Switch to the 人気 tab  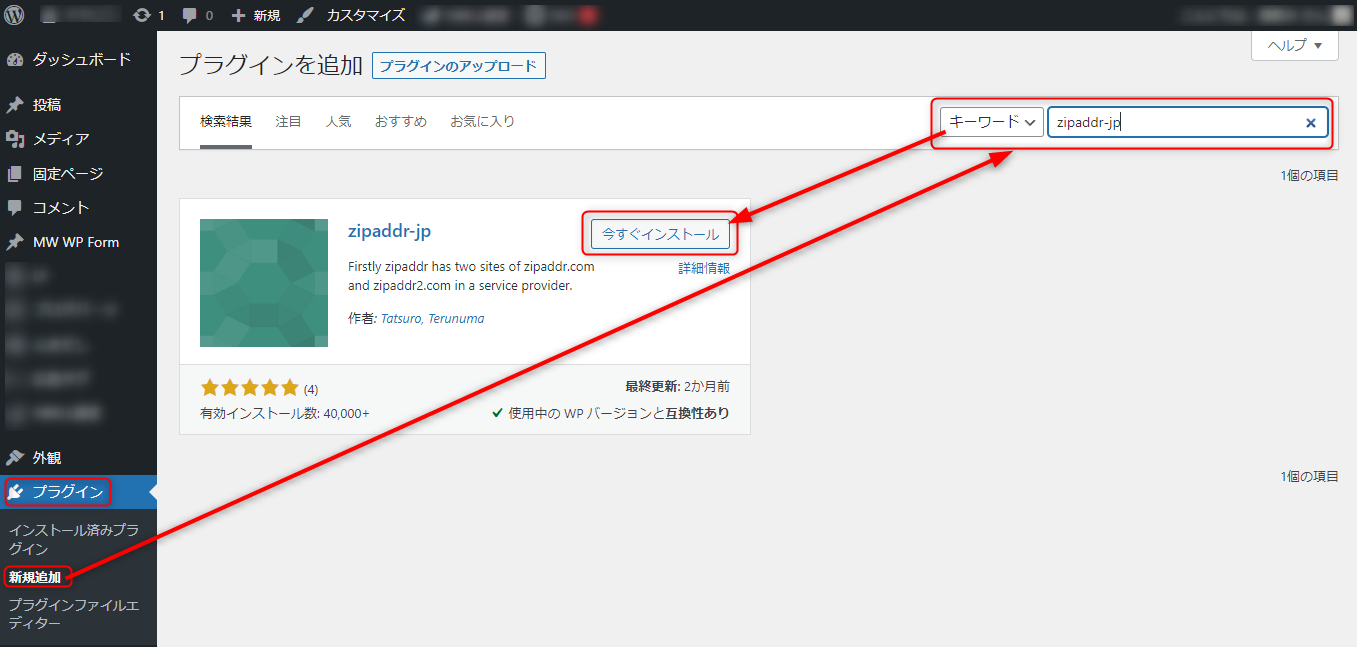coord(338,120)
